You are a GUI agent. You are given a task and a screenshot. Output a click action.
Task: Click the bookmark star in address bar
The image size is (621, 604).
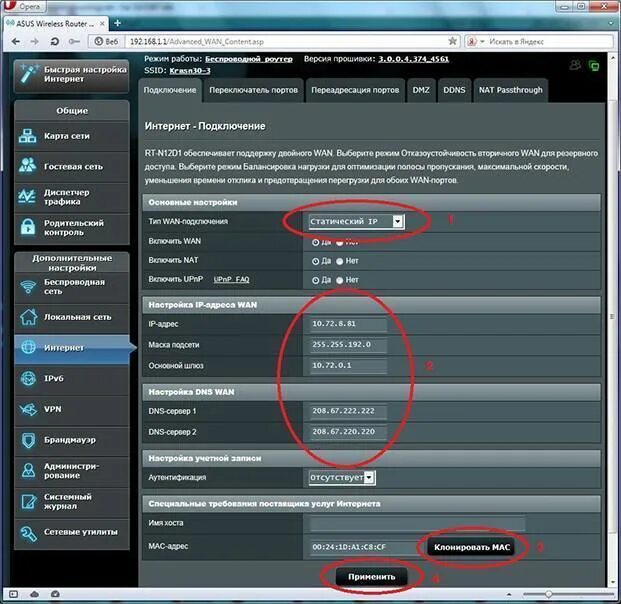(x=452, y=41)
